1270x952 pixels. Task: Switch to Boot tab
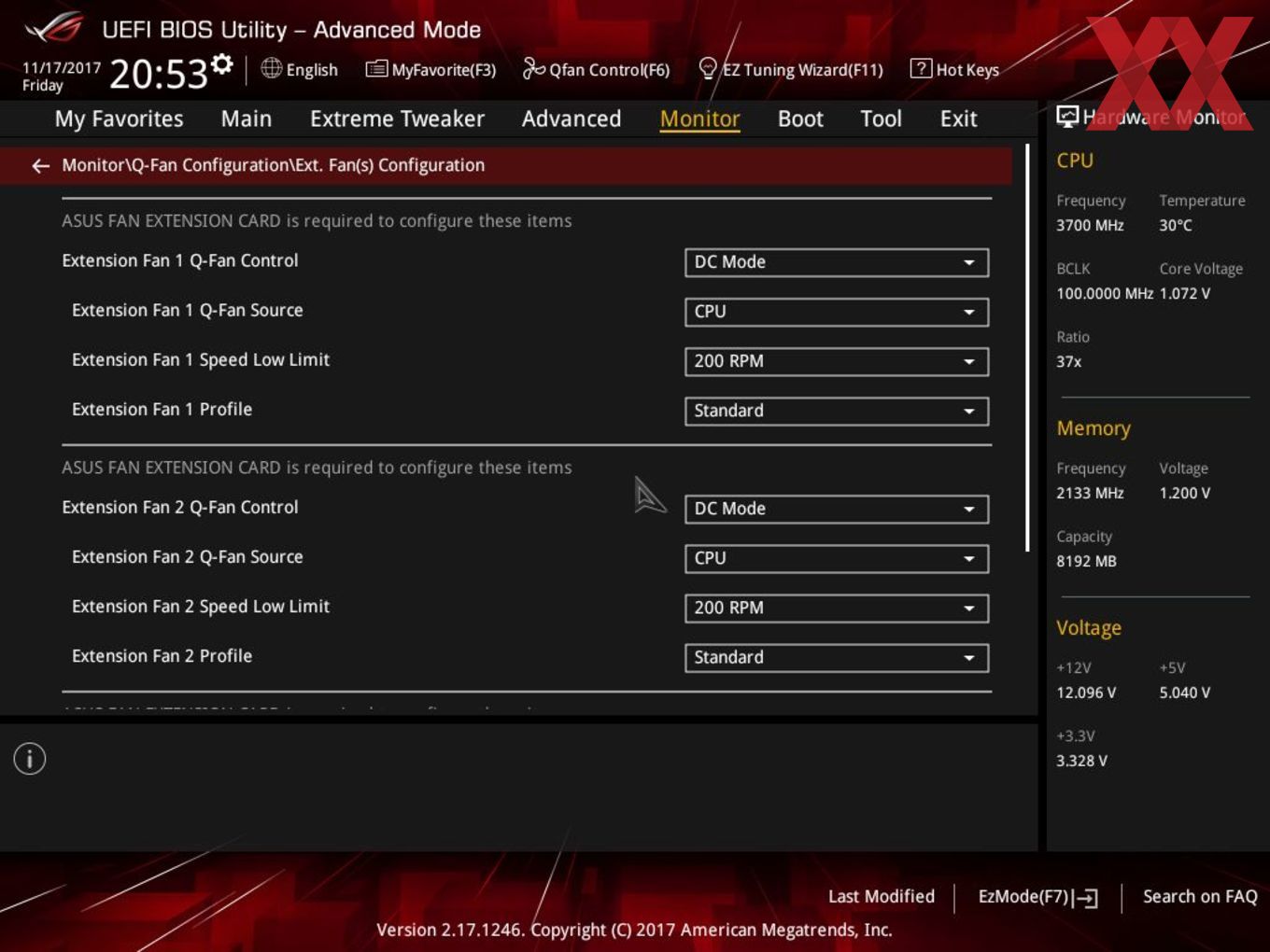(x=800, y=119)
